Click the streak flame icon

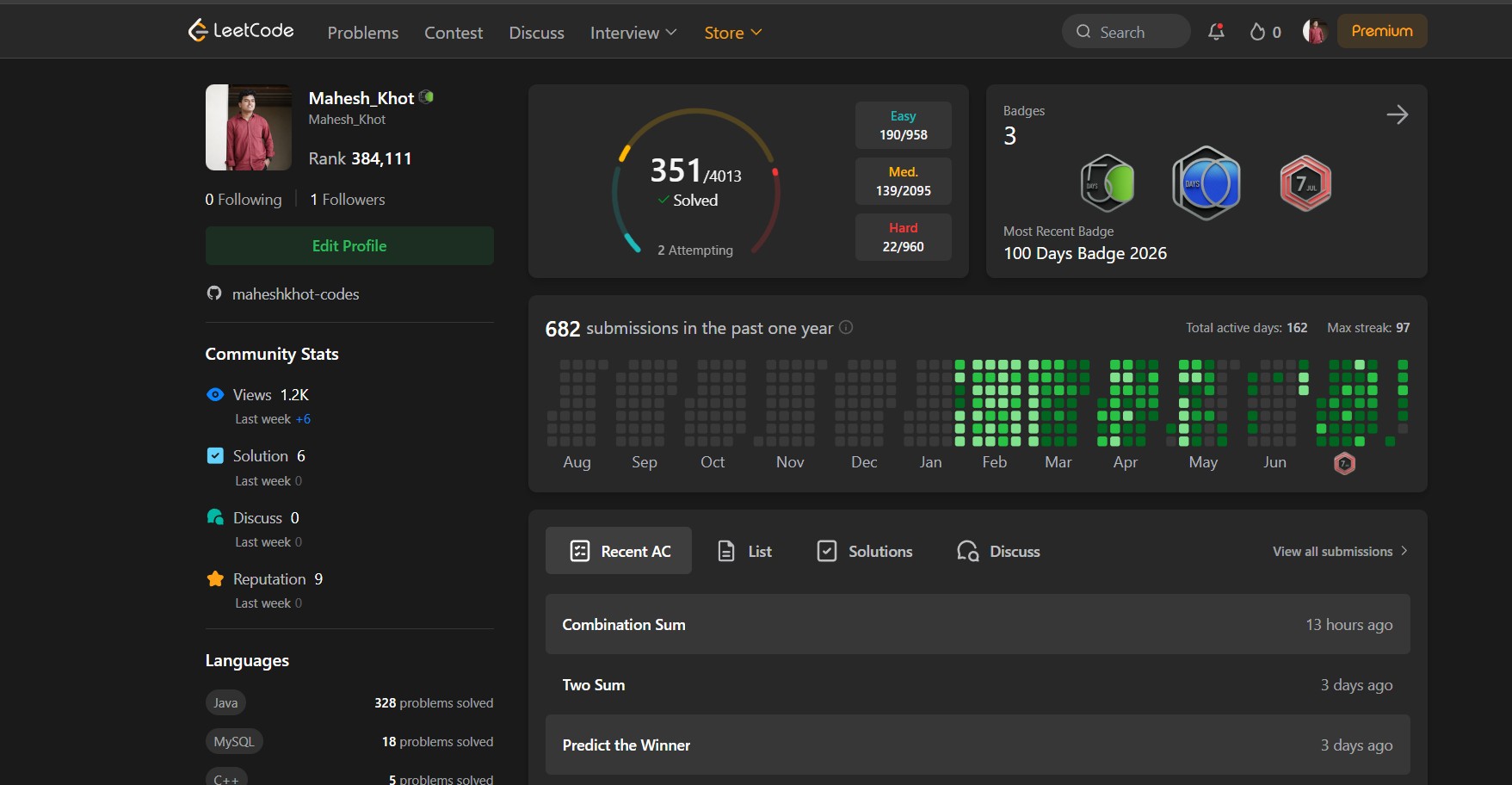[x=1257, y=32]
